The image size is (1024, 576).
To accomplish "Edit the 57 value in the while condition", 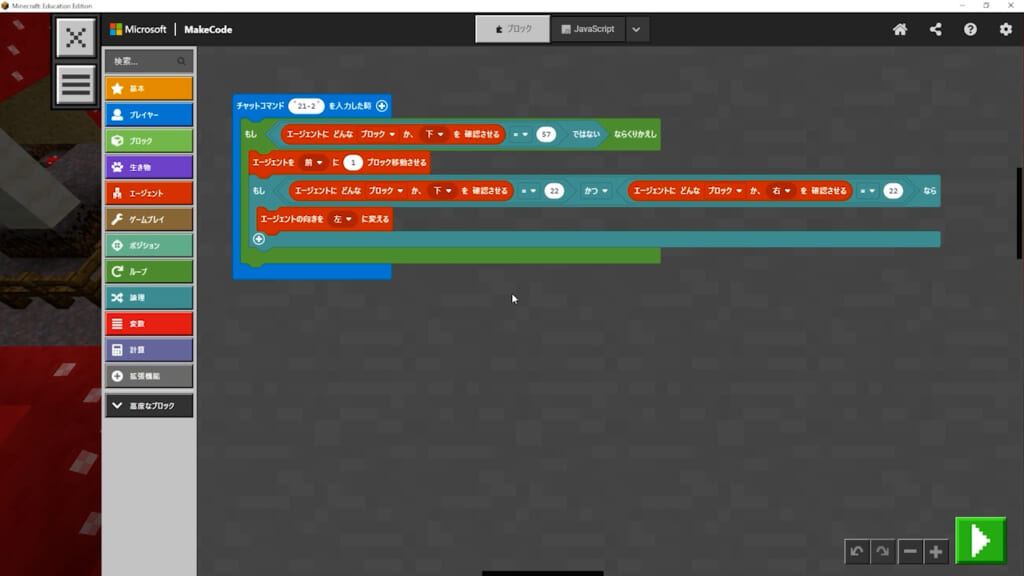I will point(546,134).
